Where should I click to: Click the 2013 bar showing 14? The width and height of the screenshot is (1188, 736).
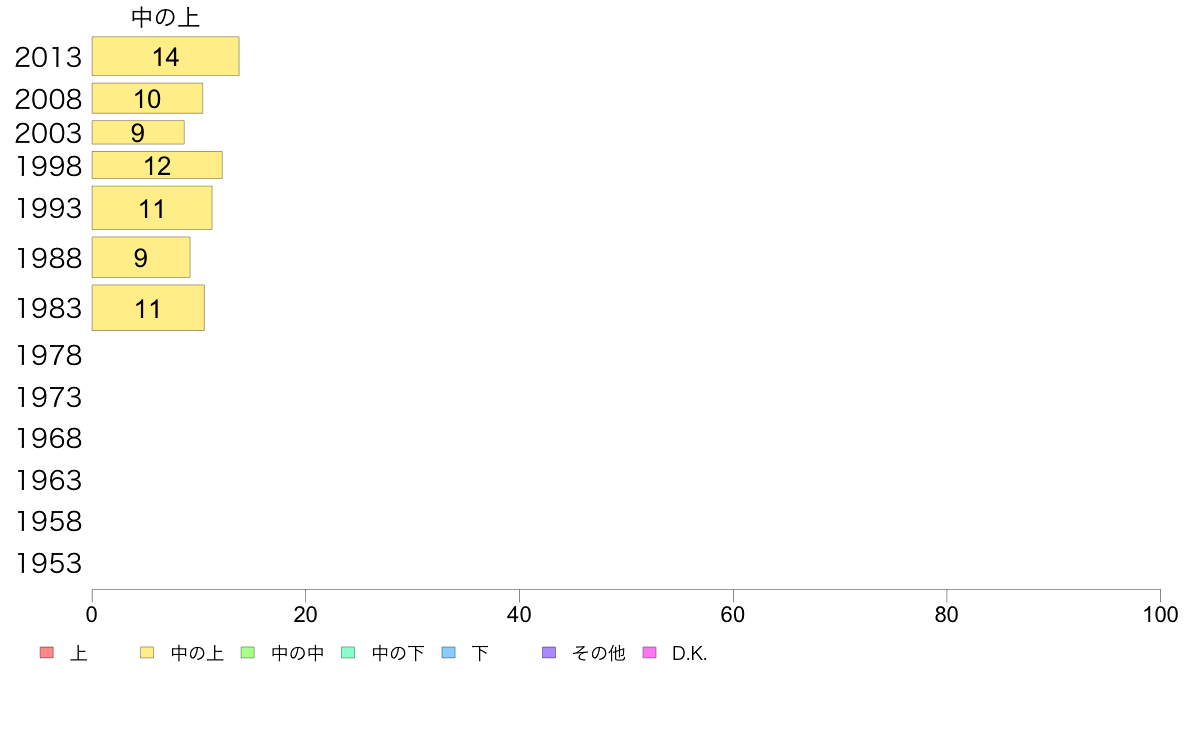pyautogui.click(x=166, y=56)
